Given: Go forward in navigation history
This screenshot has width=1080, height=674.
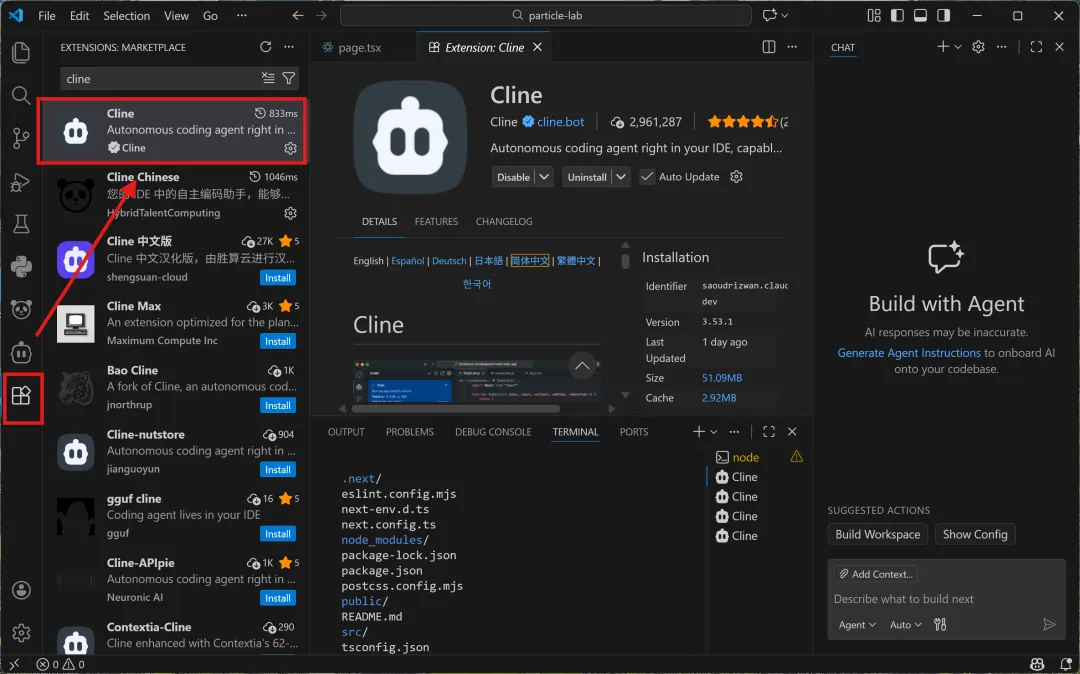Looking at the screenshot, I should point(321,15).
